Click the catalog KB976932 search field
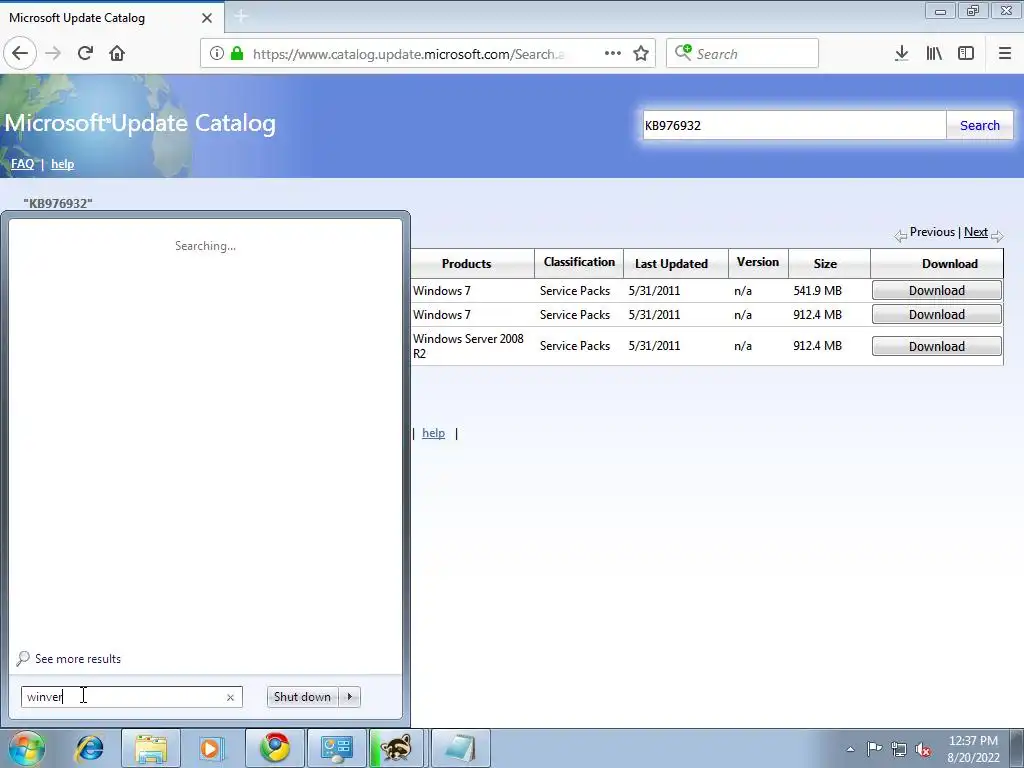This screenshot has width=1024, height=768. (x=794, y=125)
